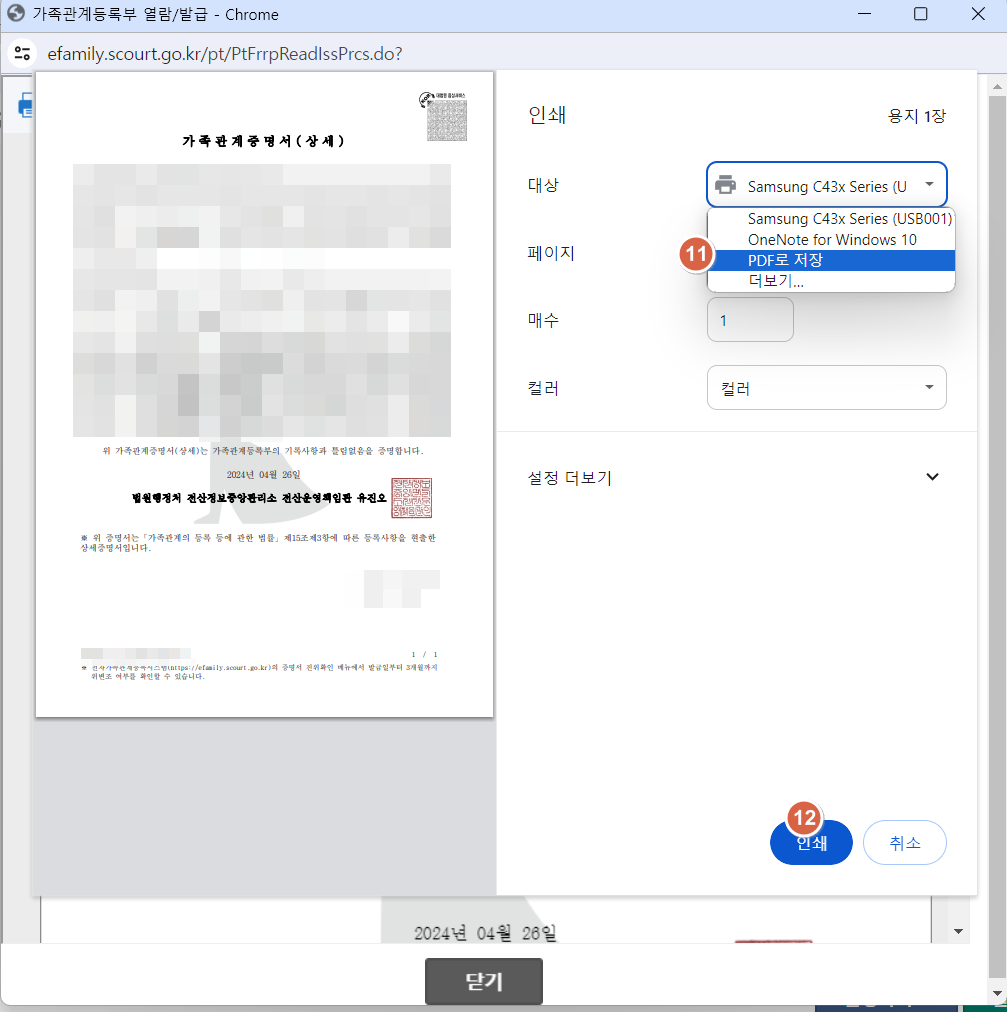Click the blue printer icon behind the dialog
This screenshot has height=1012, width=1007.
pyautogui.click(x=26, y=105)
